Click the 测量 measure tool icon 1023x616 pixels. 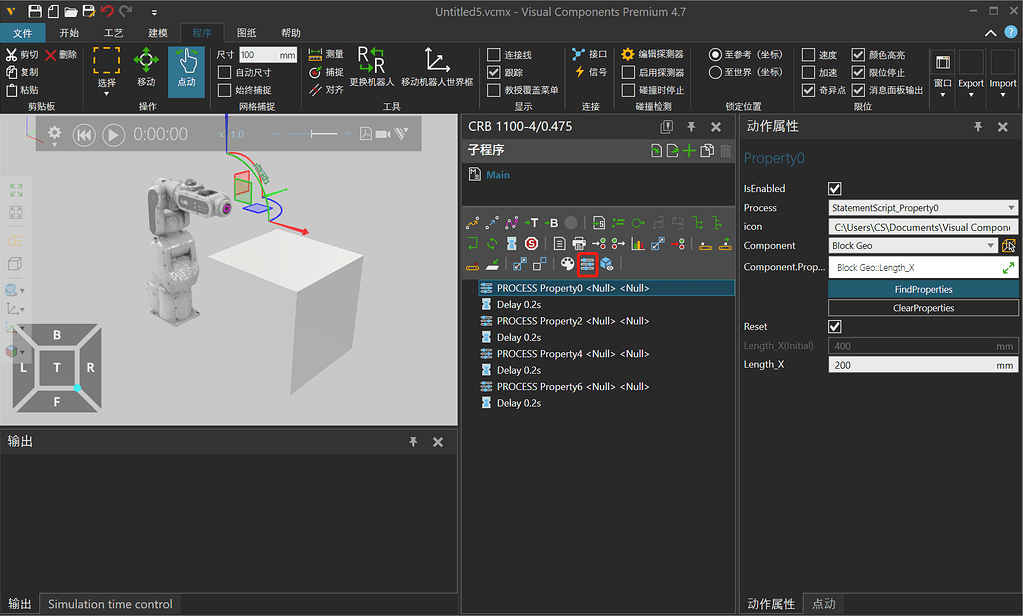coord(314,55)
